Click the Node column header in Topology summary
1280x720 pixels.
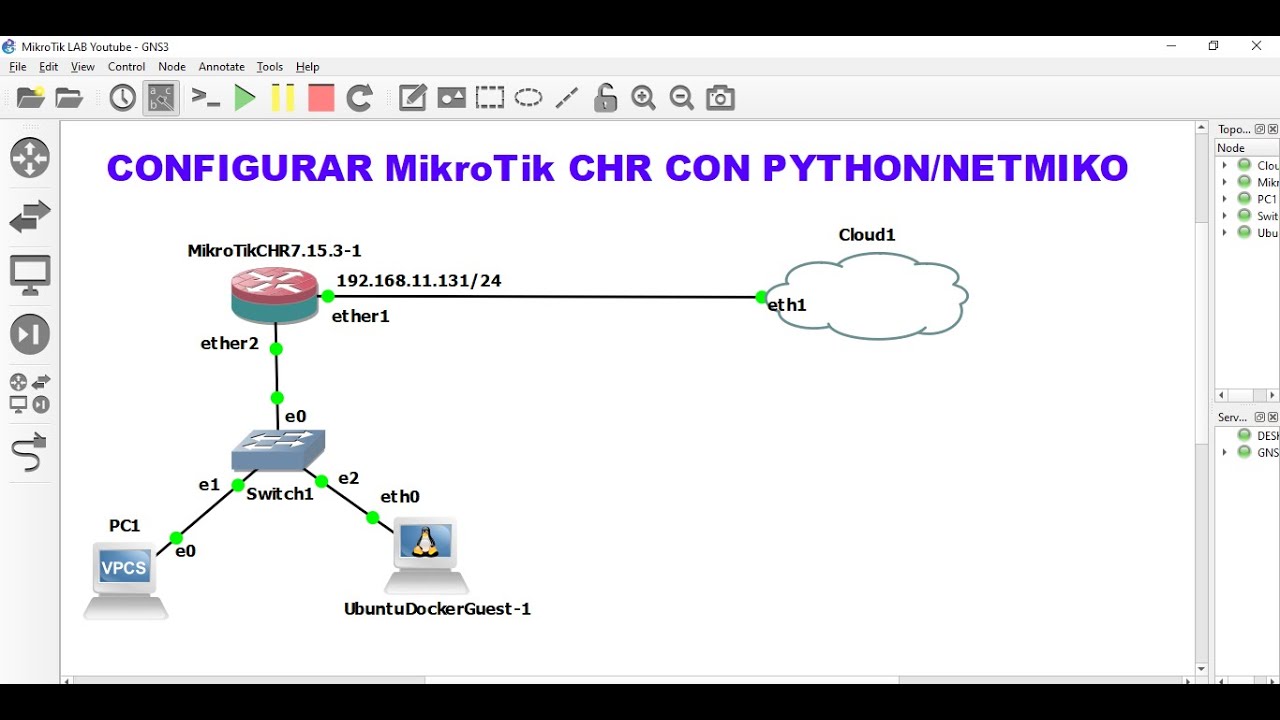tap(1247, 148)
